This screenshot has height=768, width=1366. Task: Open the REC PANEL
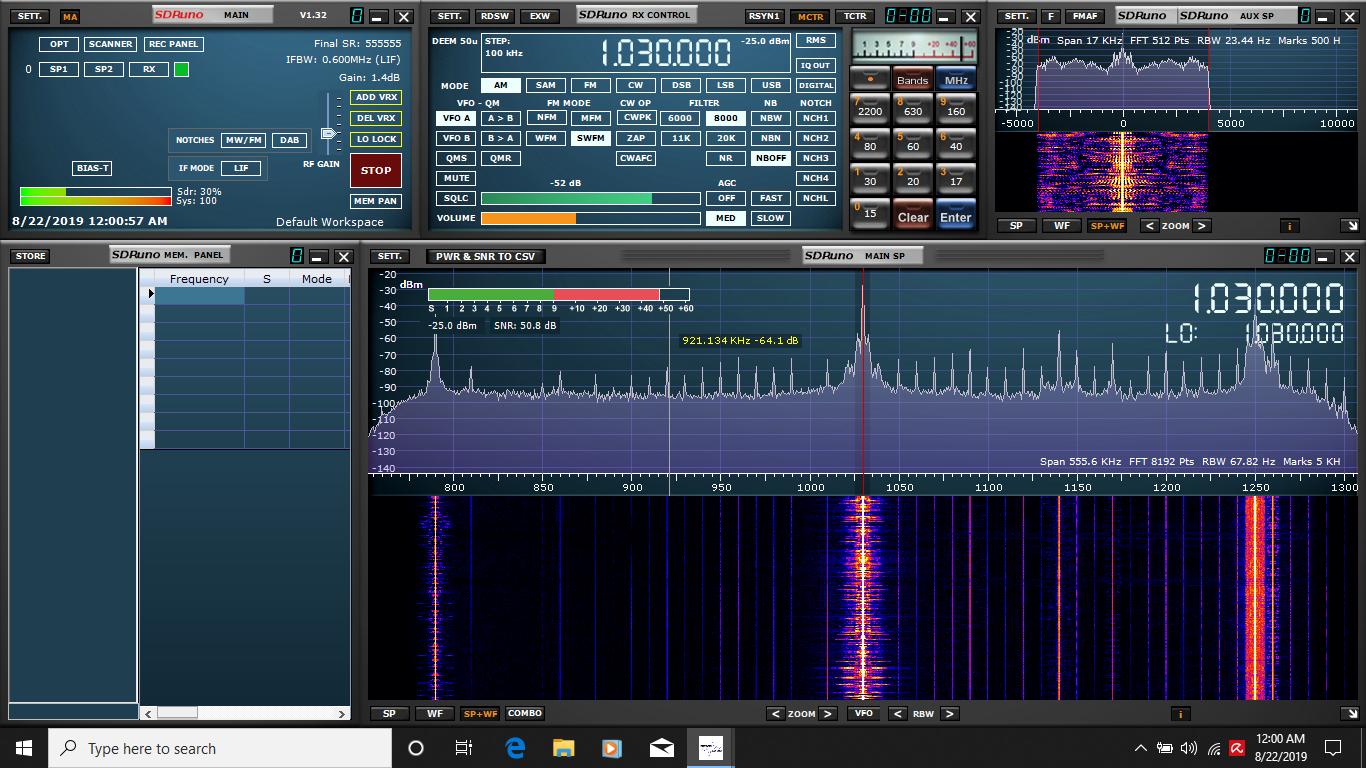[173, 45]
